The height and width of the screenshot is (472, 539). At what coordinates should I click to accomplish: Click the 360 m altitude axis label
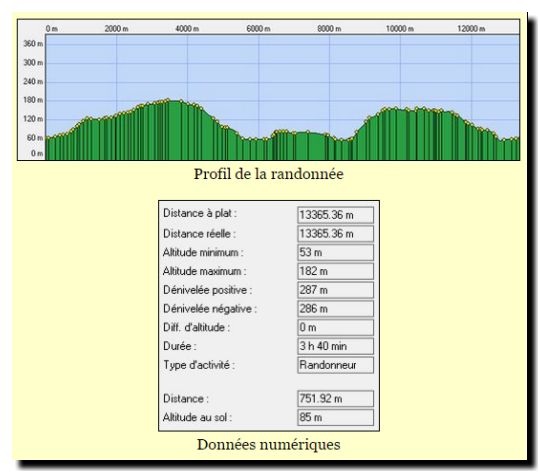tap(33, 44)
